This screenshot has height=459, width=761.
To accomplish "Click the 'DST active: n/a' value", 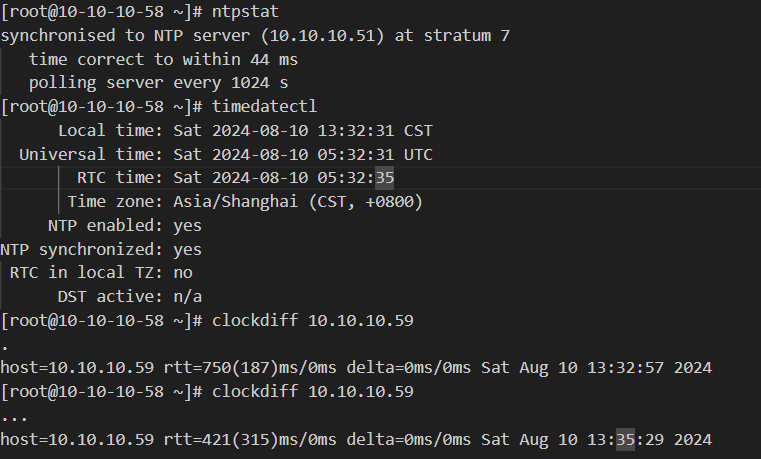I will point(187,296).
